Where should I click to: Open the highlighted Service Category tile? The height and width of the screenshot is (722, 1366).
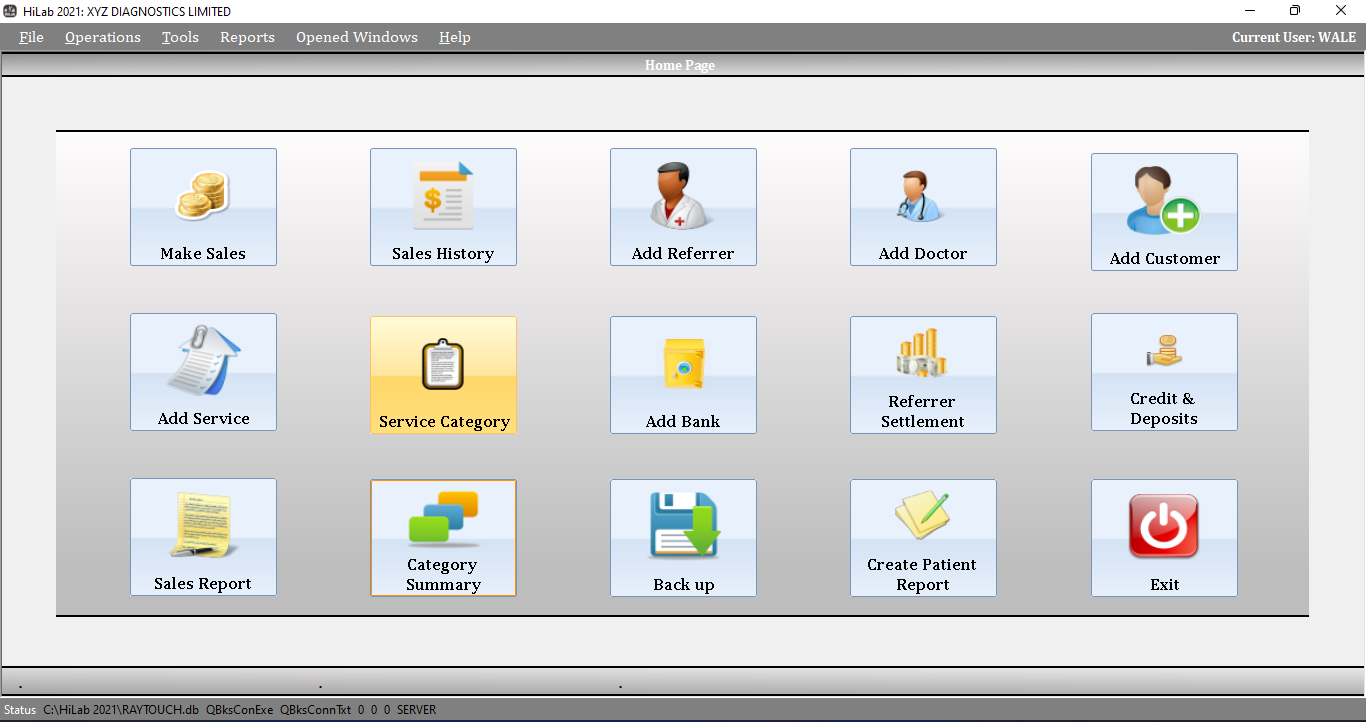[443, 375]
